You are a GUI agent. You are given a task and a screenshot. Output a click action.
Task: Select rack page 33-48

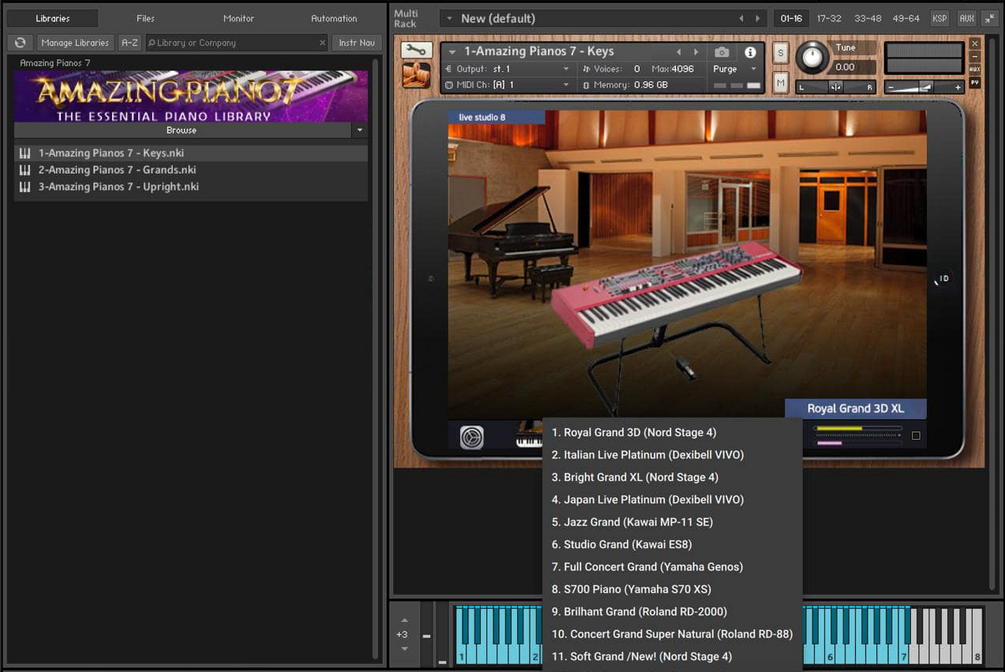tap(867, 19)
